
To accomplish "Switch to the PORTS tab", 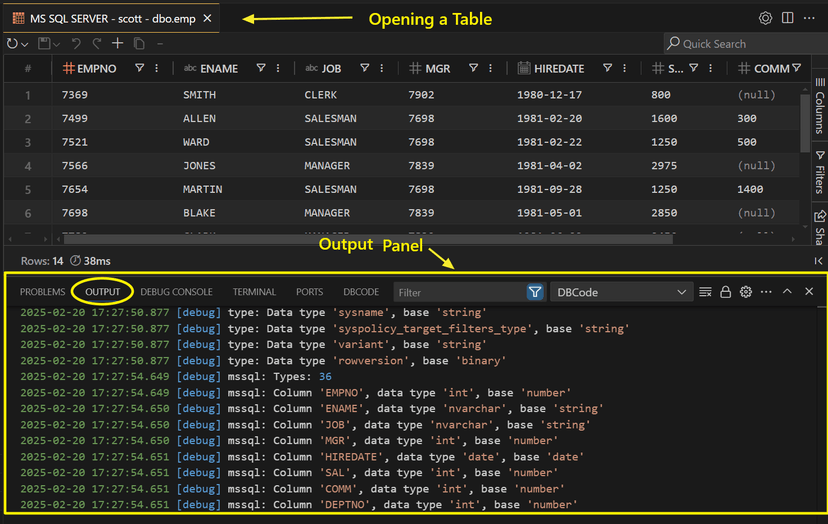I will [309, 292].
